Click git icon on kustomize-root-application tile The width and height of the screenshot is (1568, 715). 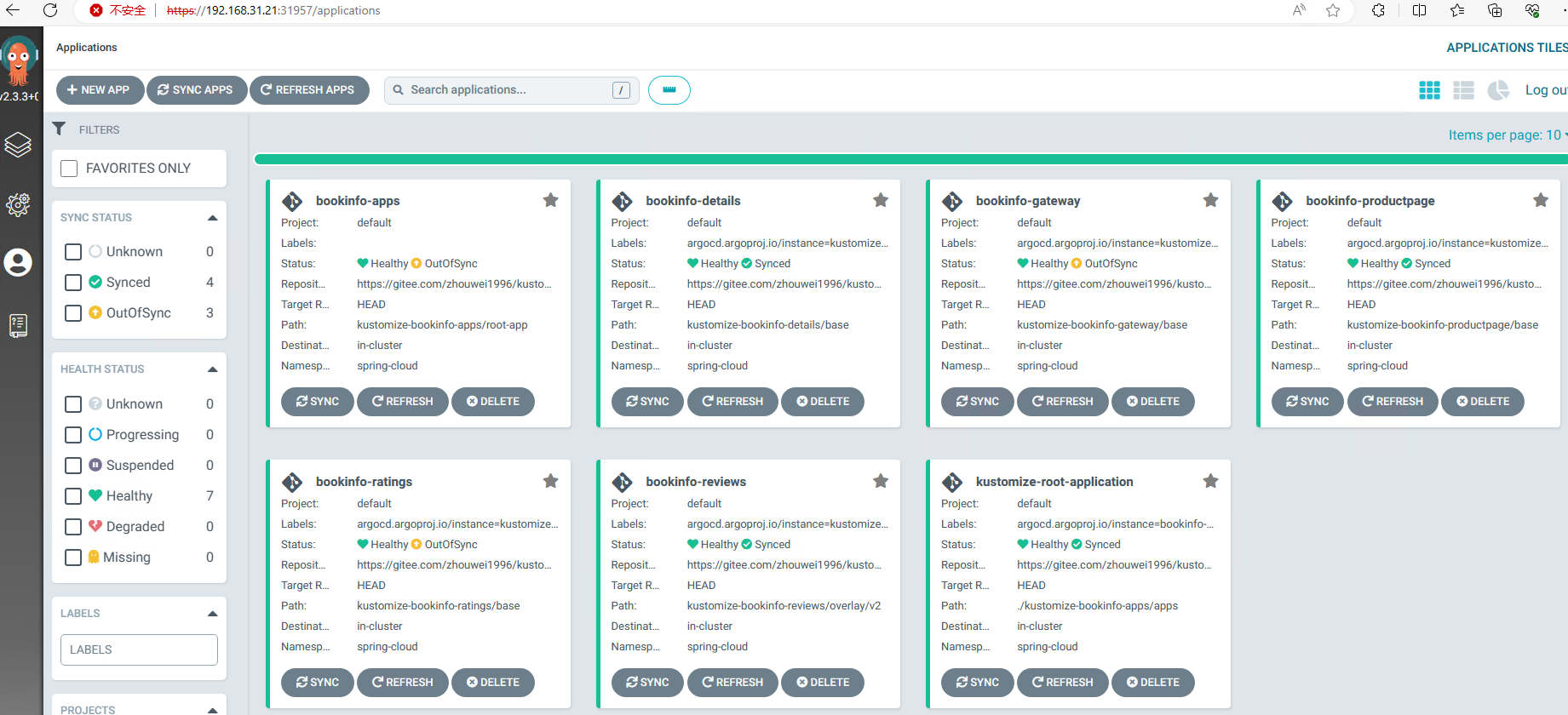pyautogui.click(x=952, y=482)
